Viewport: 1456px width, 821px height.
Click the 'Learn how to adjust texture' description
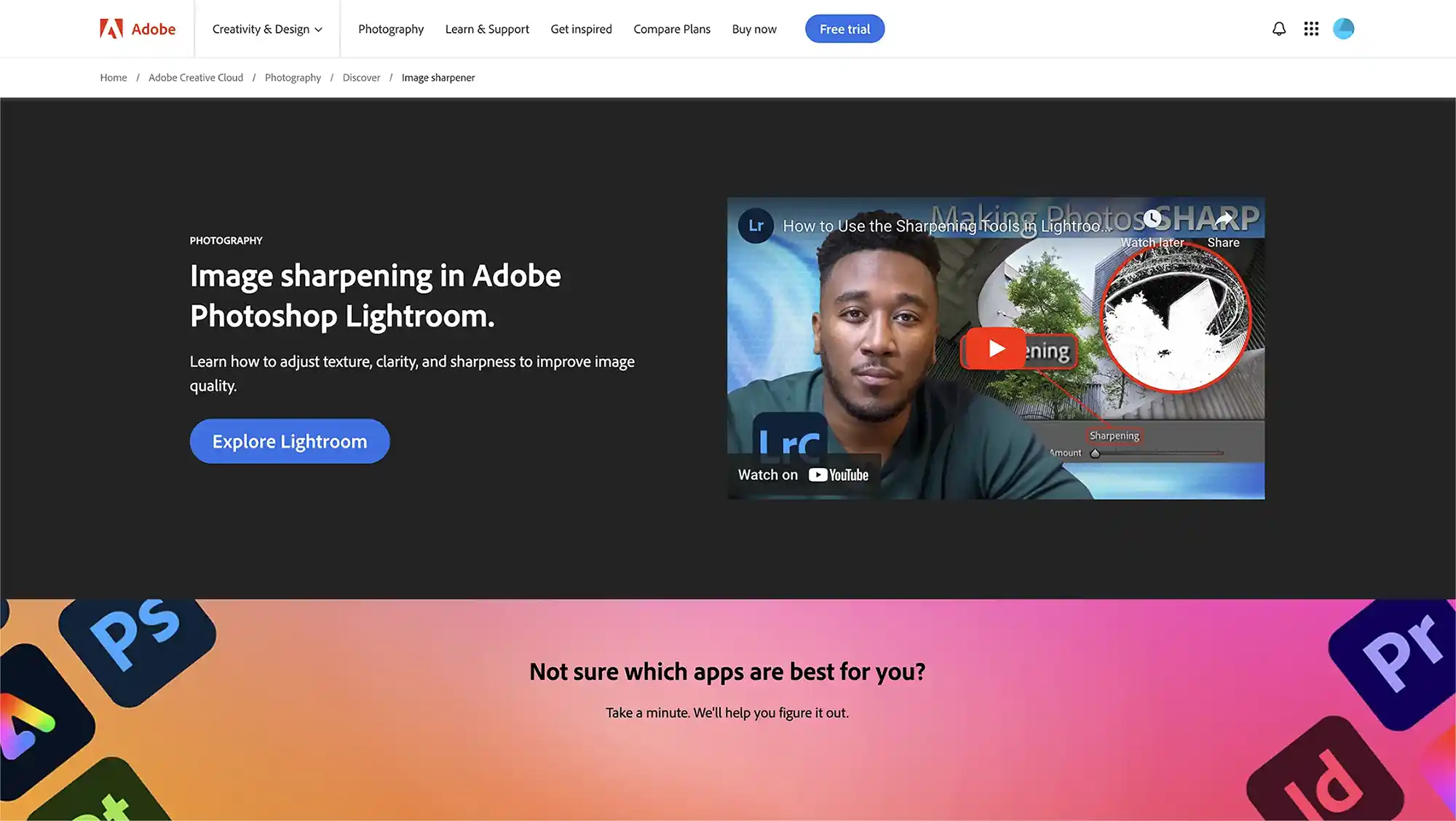tap(412, 373)
